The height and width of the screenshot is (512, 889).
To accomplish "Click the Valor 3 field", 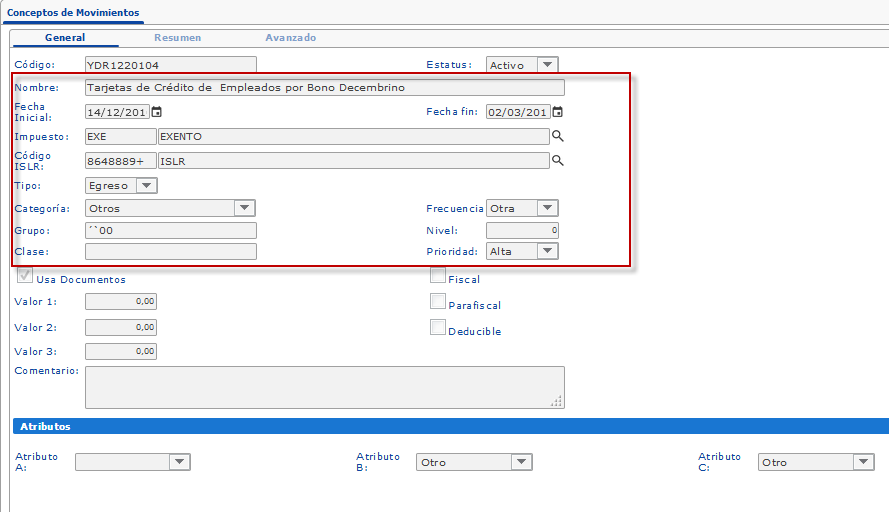I will click(121, 352).
